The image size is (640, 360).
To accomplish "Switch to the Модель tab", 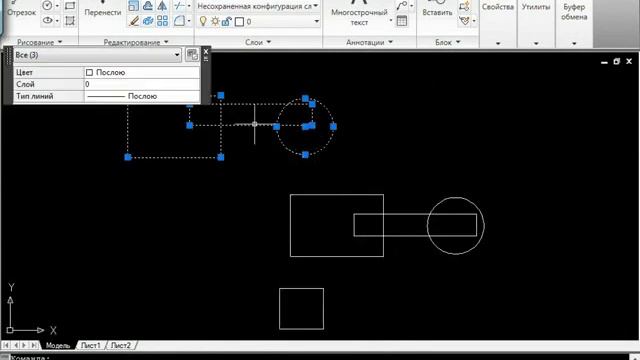I will 58,345.
